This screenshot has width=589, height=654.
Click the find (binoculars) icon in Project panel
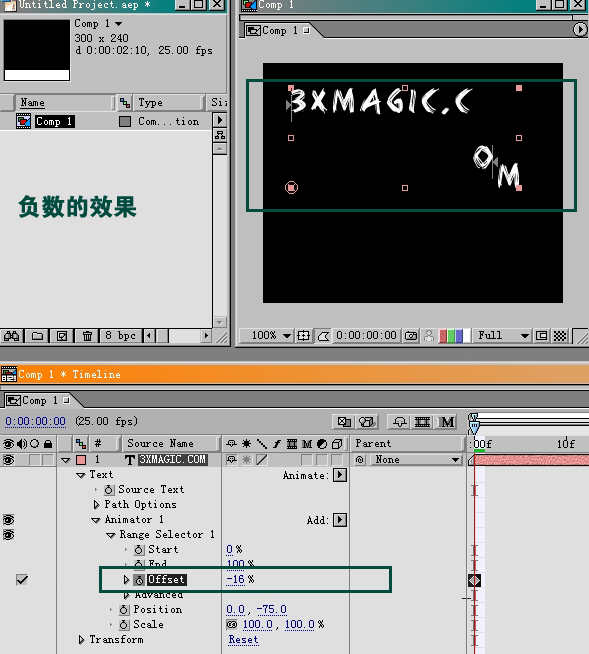tap(11, 336)
